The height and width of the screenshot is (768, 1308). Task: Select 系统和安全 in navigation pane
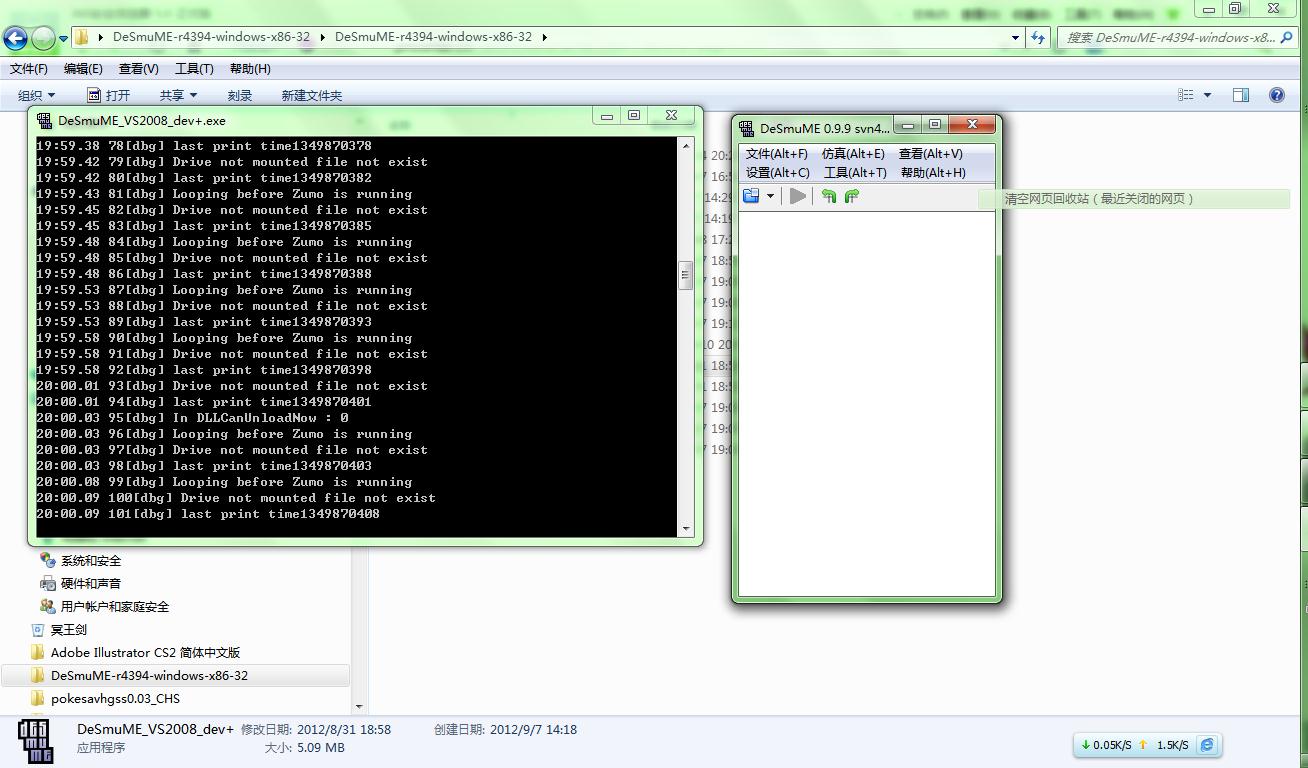point(91,561)
